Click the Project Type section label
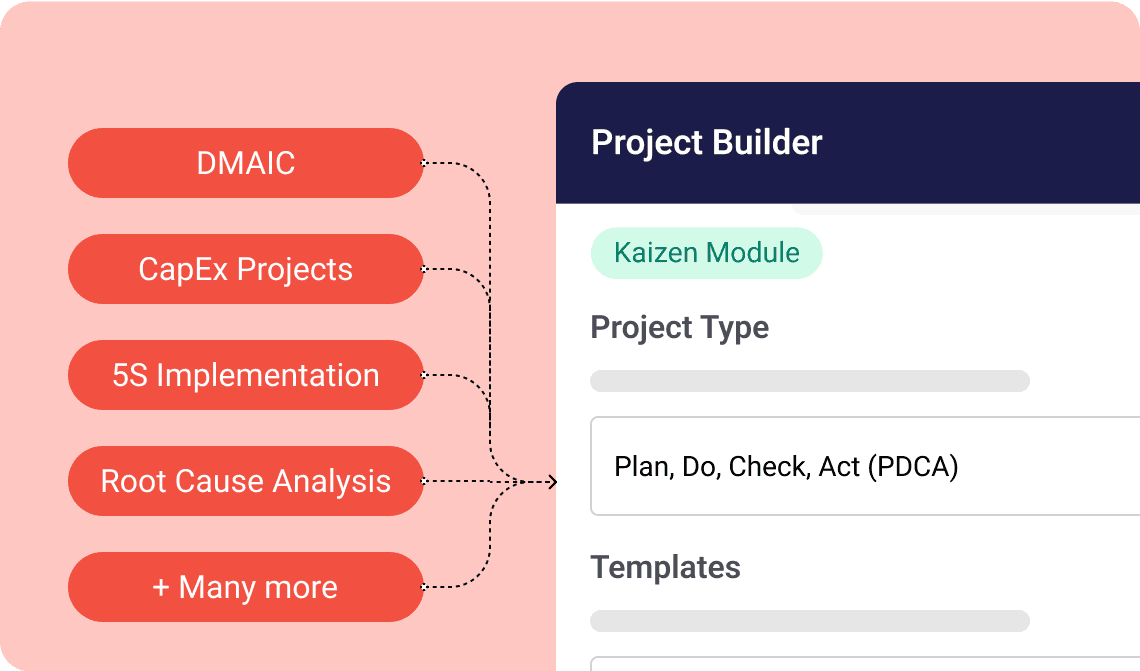The image size is (1140, 671). click(x=679, y=327)
